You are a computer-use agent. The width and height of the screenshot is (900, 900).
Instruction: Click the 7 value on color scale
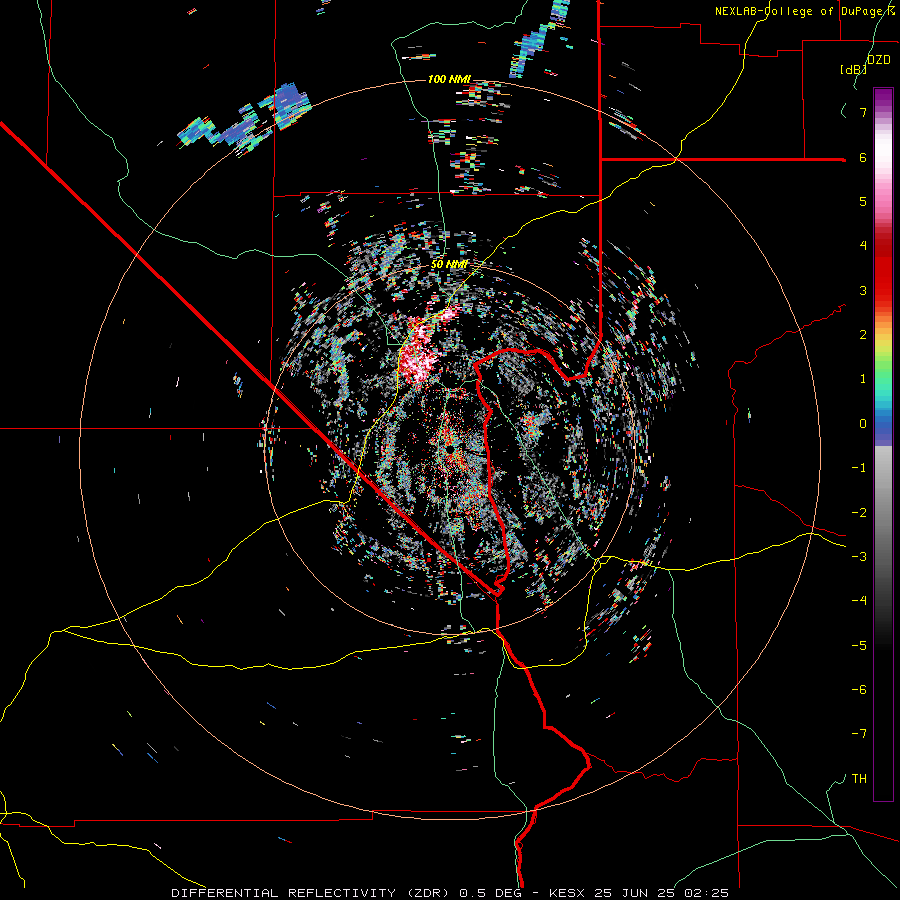click(863, 112)
